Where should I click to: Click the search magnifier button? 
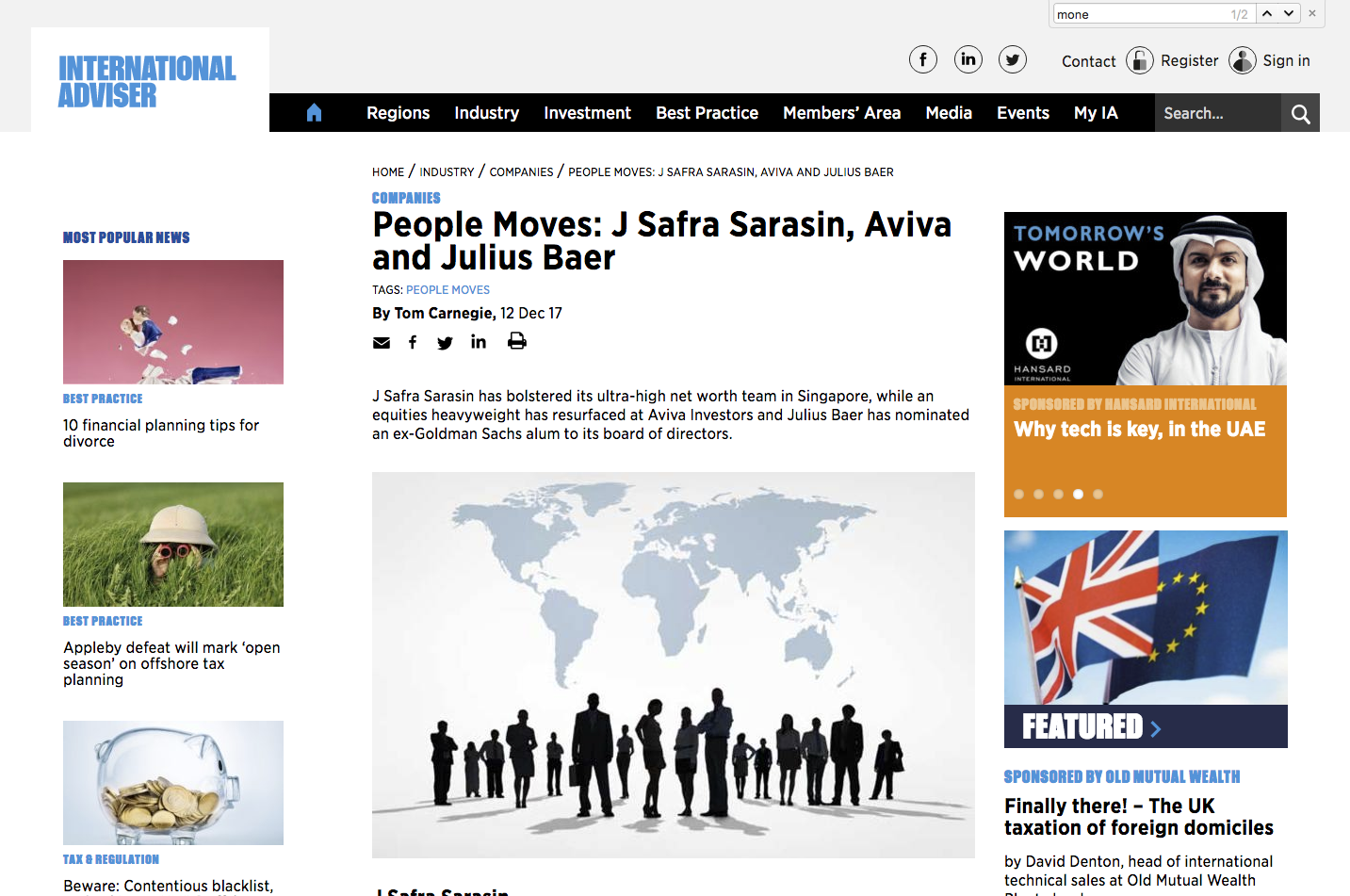click(1300, 113)
